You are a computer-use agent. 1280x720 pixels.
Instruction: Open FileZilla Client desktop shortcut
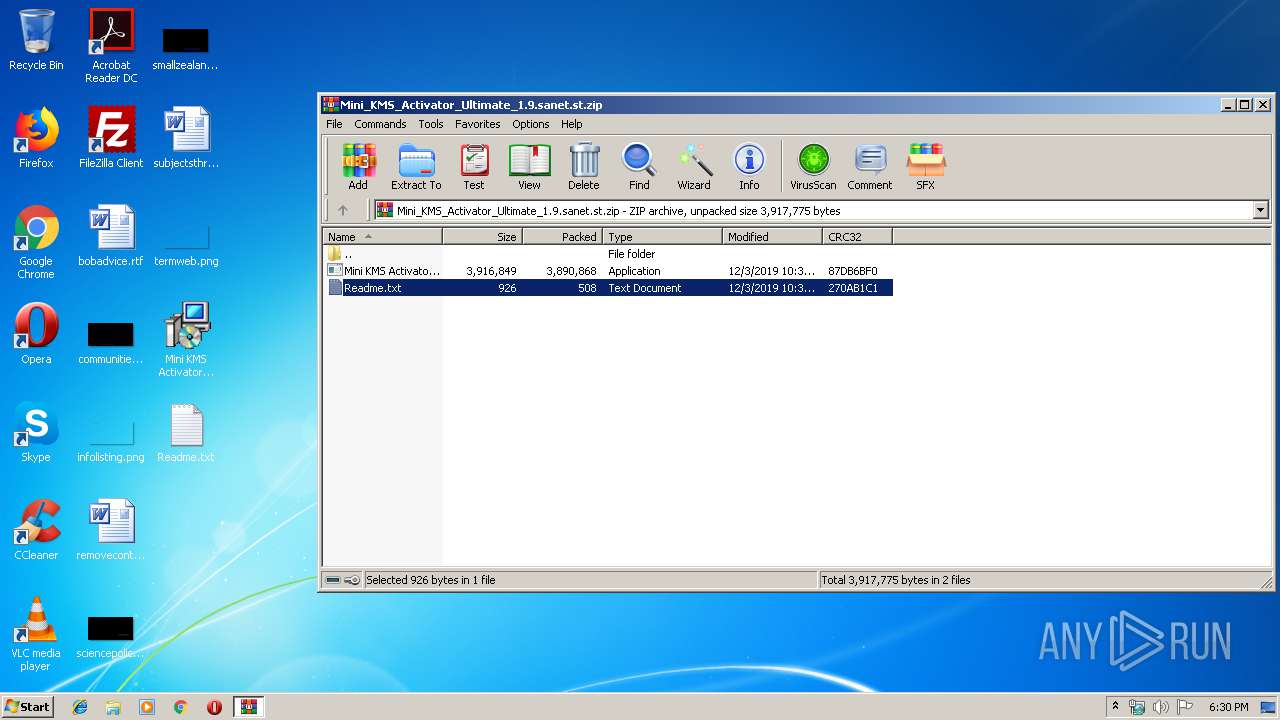pyautogui.click(x=111, y=138)
